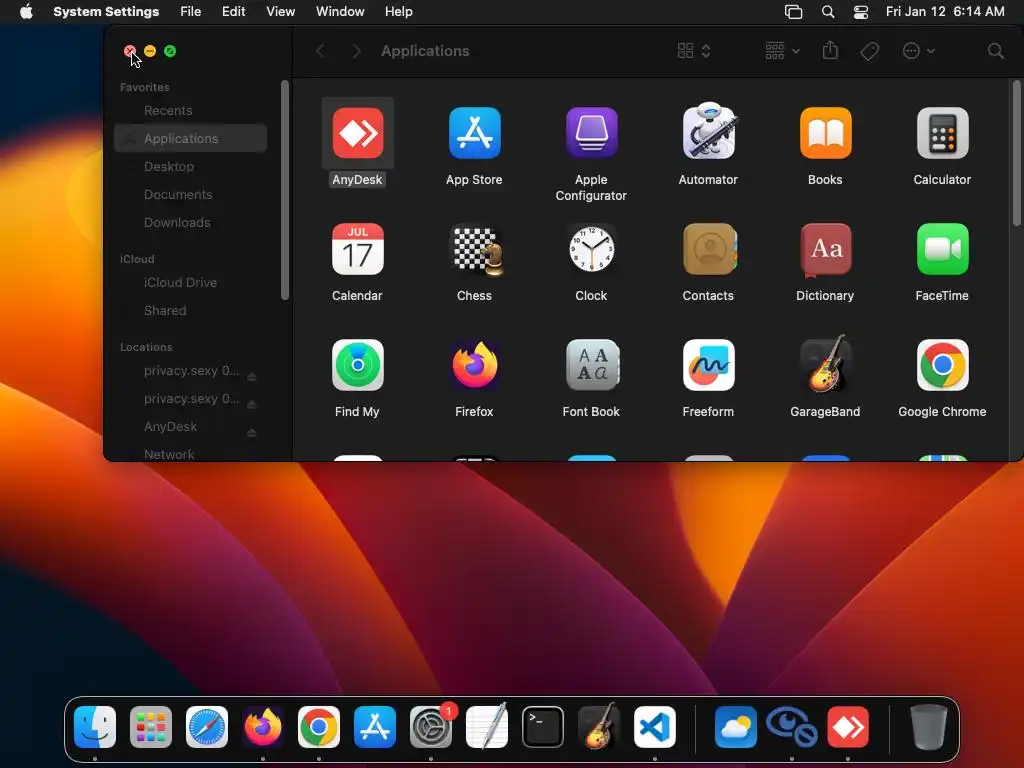Click the Stage Manager menu bar icon

click(x=793, y=12)
